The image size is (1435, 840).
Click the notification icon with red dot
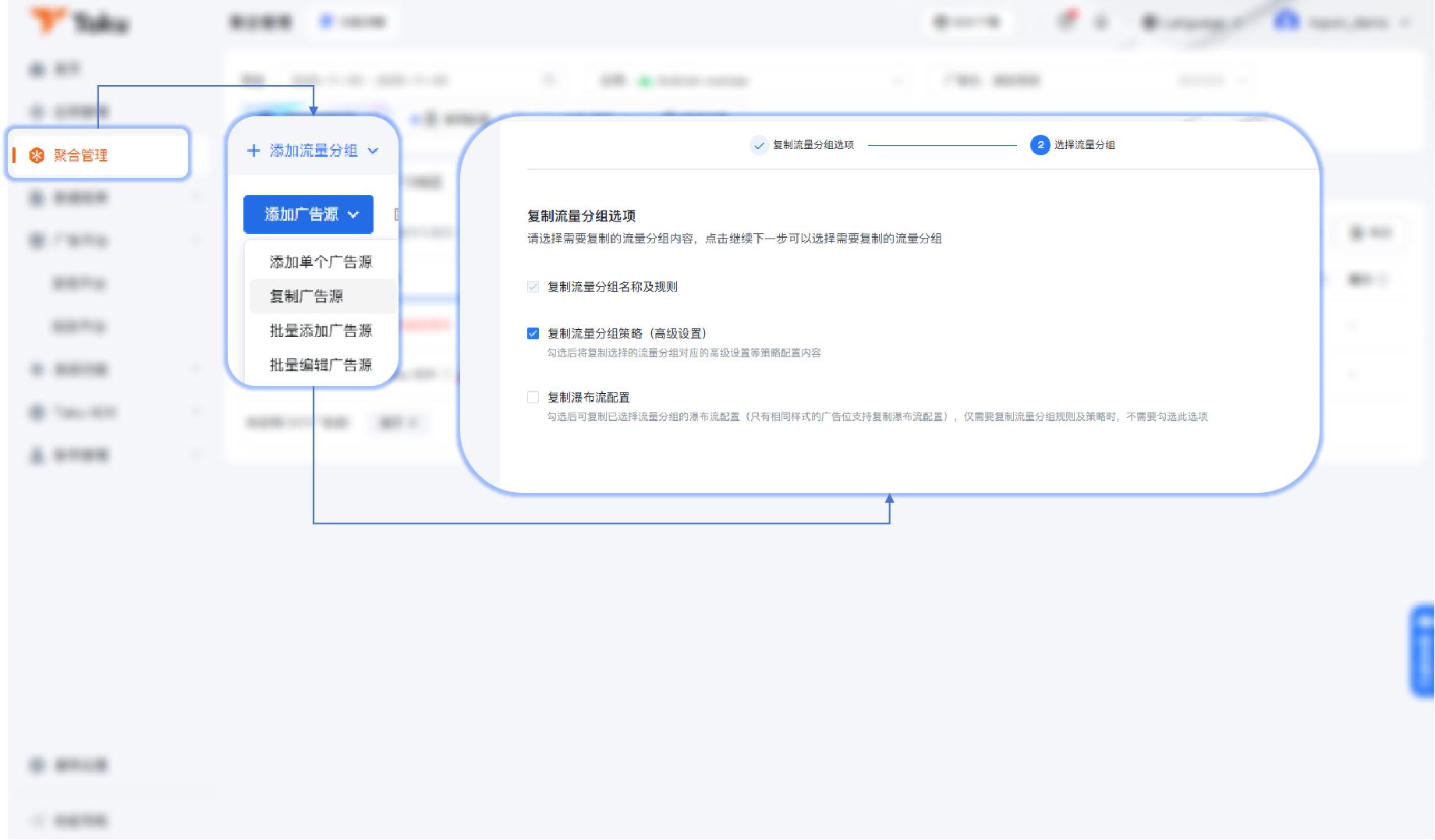1066,21
